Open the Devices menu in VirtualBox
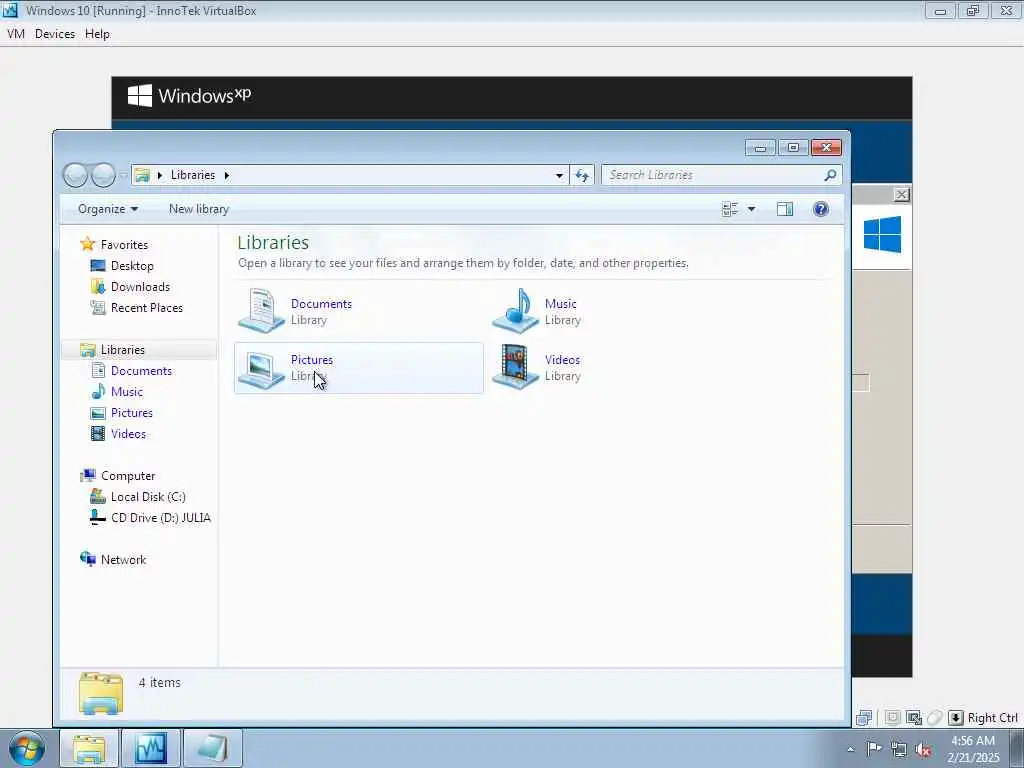The width and height of the screenshot is (1024, 768). click(x=55, y=34)
